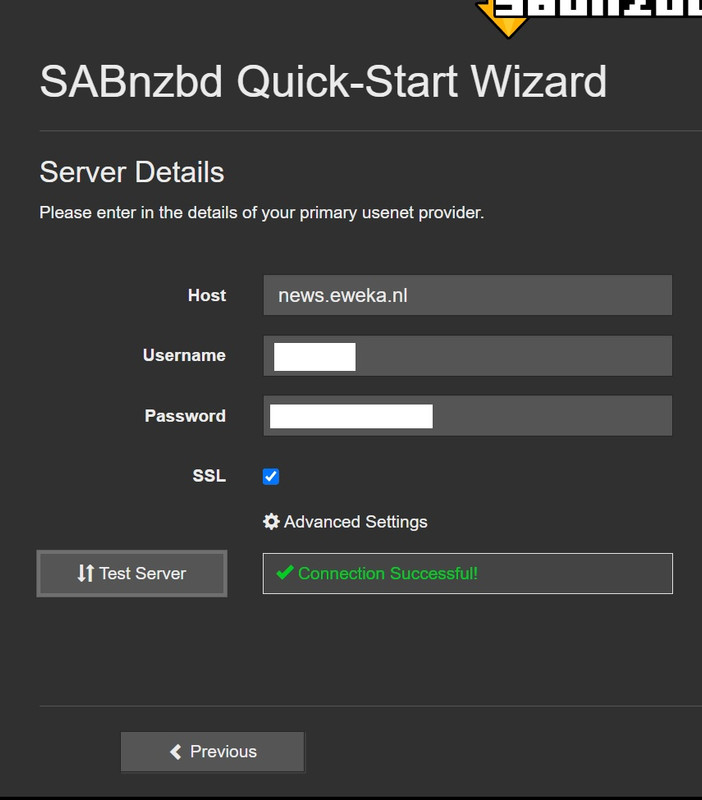Click the Host label
The image size is (702, 800).
click(x=207, y=295)
